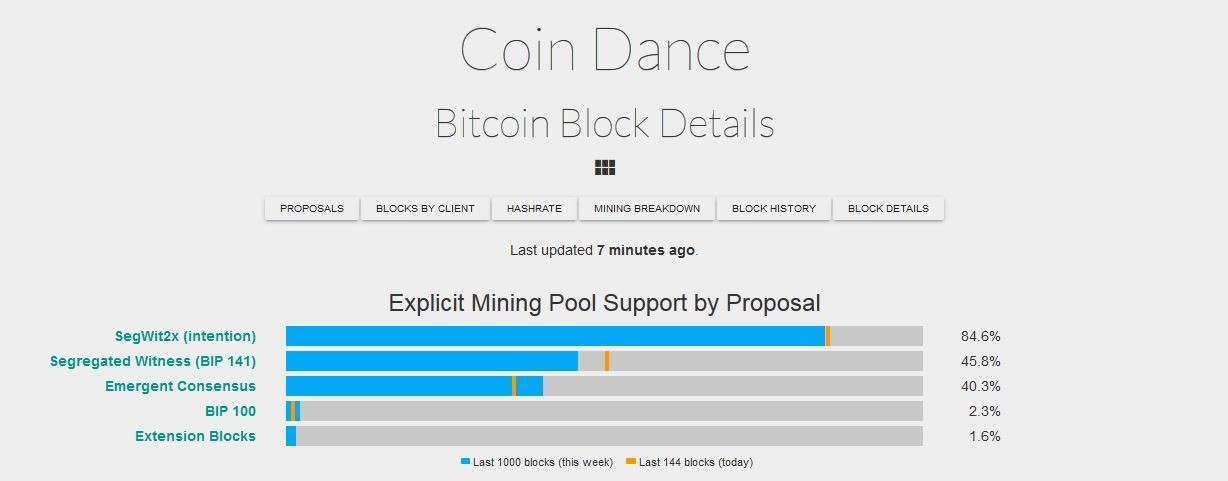The width and height of the screenshot is (1228, 481).
Task: Click the Emergent Consensus blue bar
Action: pos(414,386)
